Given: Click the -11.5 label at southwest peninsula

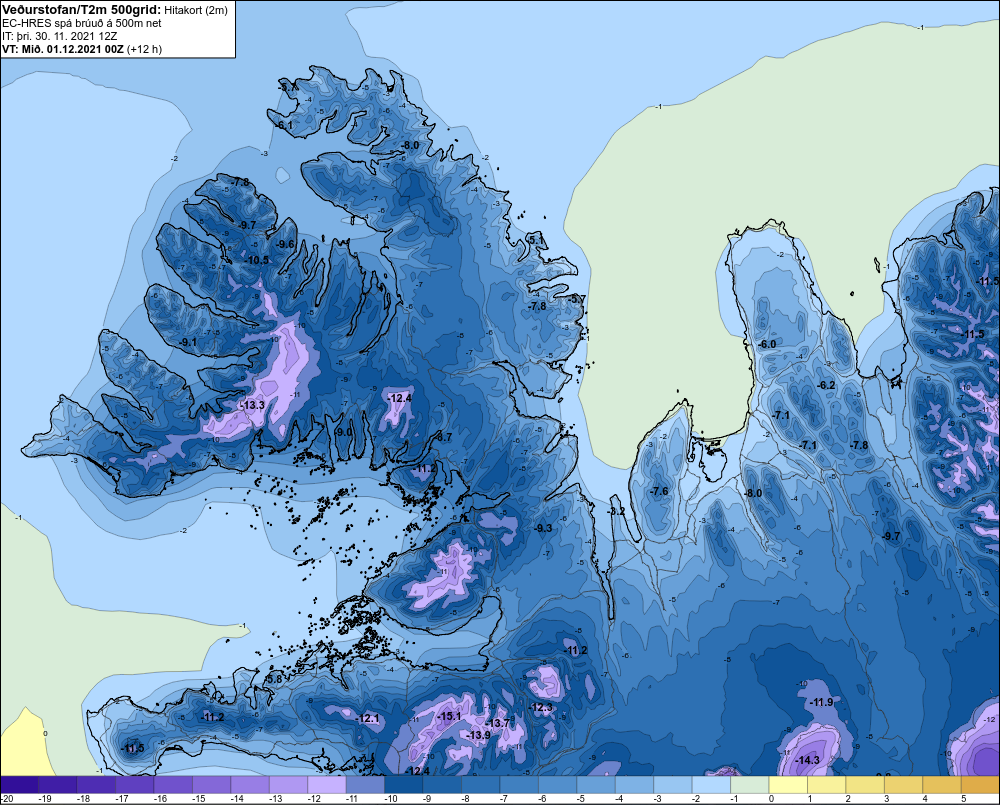Looking at the screenshot, I should tap(133, 748).
